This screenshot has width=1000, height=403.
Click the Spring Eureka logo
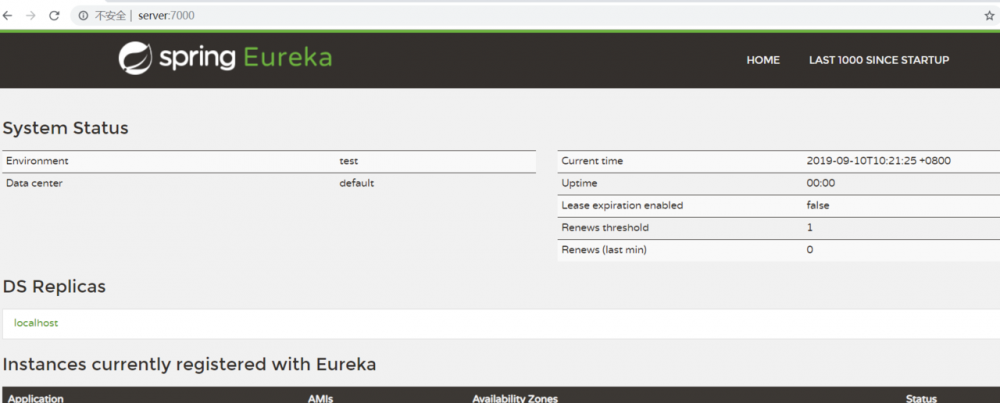point(225,58)
